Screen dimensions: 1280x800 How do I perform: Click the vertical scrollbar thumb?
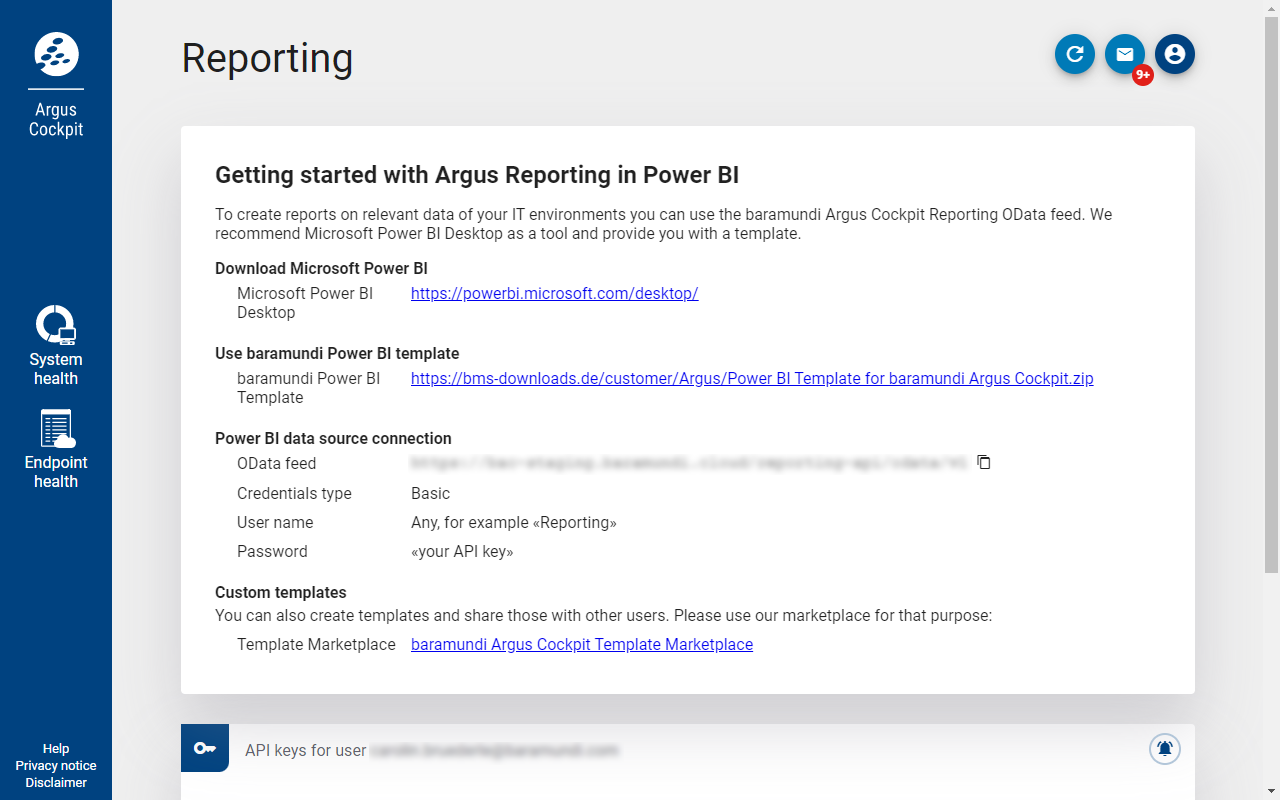tap(1271, 290)
